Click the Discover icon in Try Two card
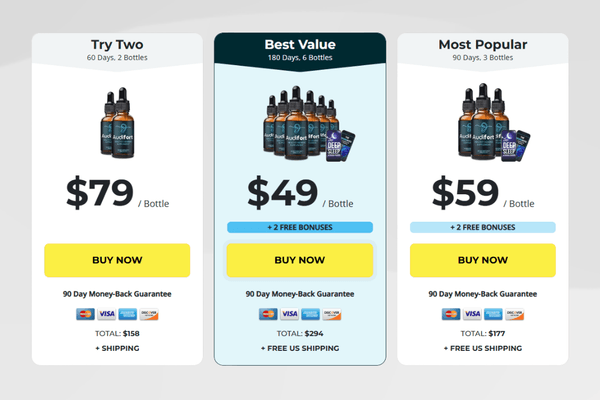This screenshot has height=400, width=600. tap(149, 314)
